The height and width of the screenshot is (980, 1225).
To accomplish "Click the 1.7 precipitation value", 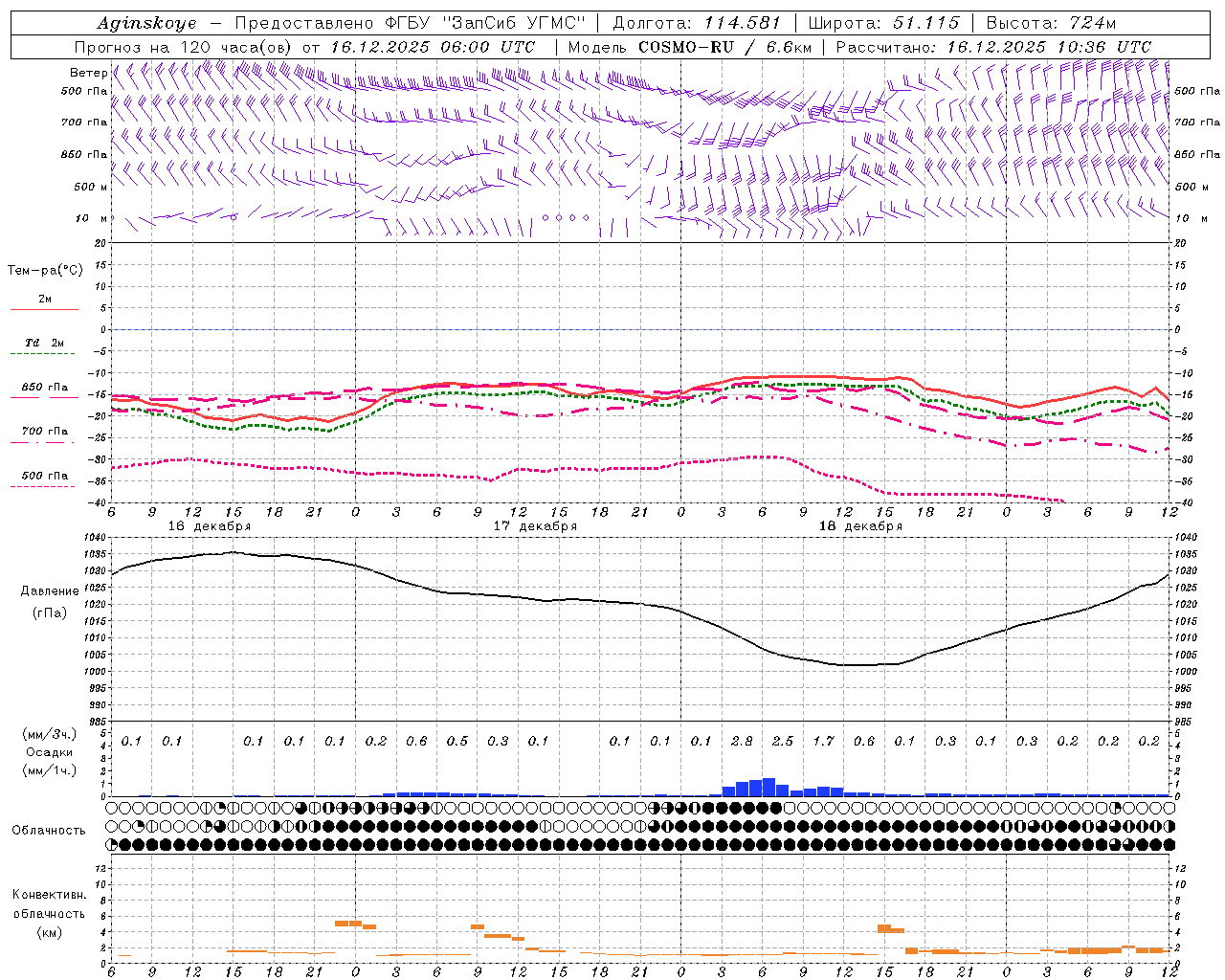I will pos(823,742).
